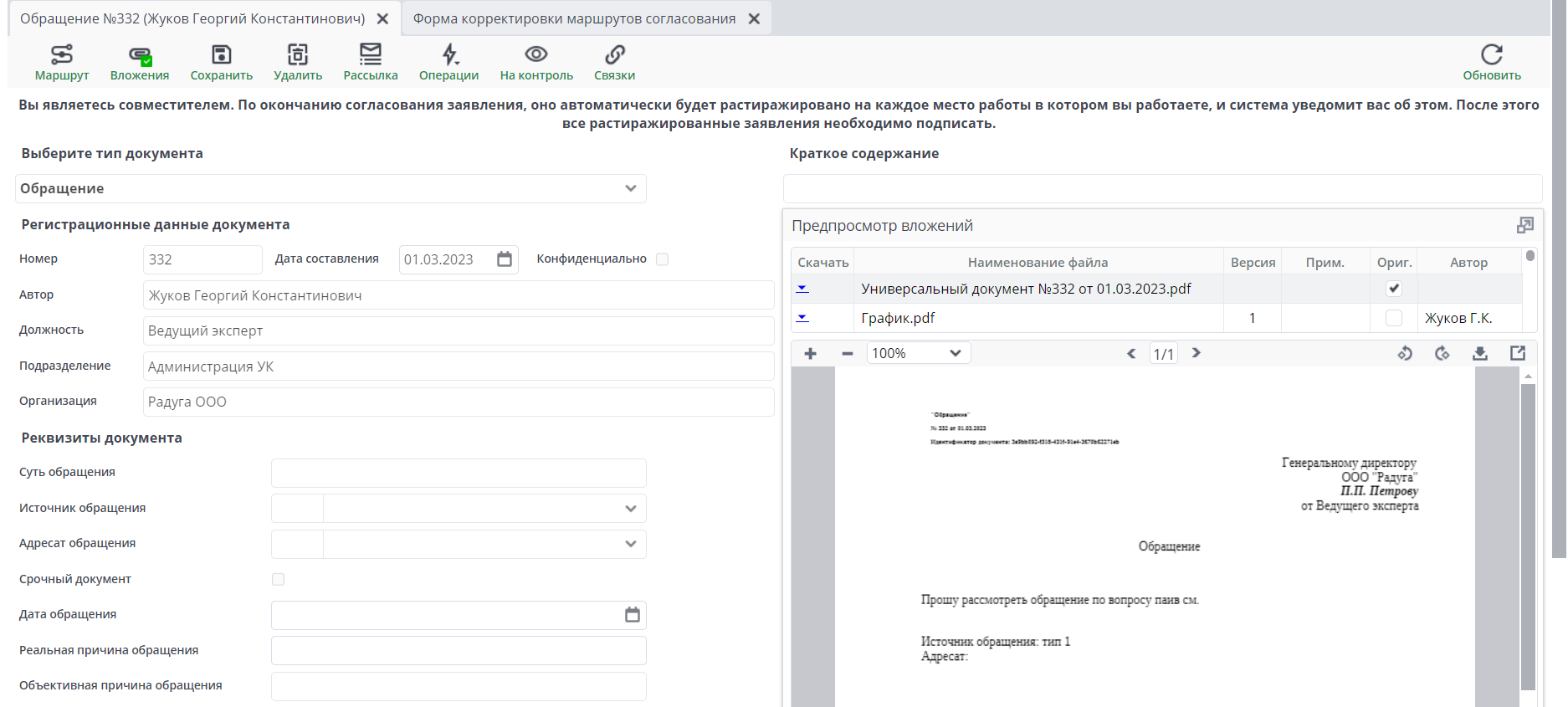Check the Ориг. box for График.pdf
Image resolution: width=1568 pixels, height=707 pixels.
1393,318
